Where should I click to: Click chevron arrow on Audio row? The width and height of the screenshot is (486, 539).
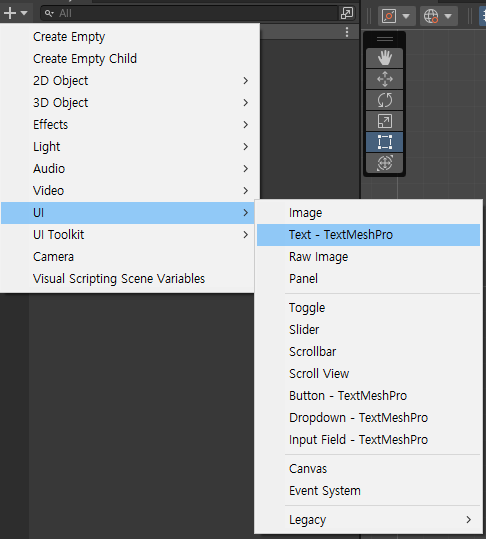point(245,169)
